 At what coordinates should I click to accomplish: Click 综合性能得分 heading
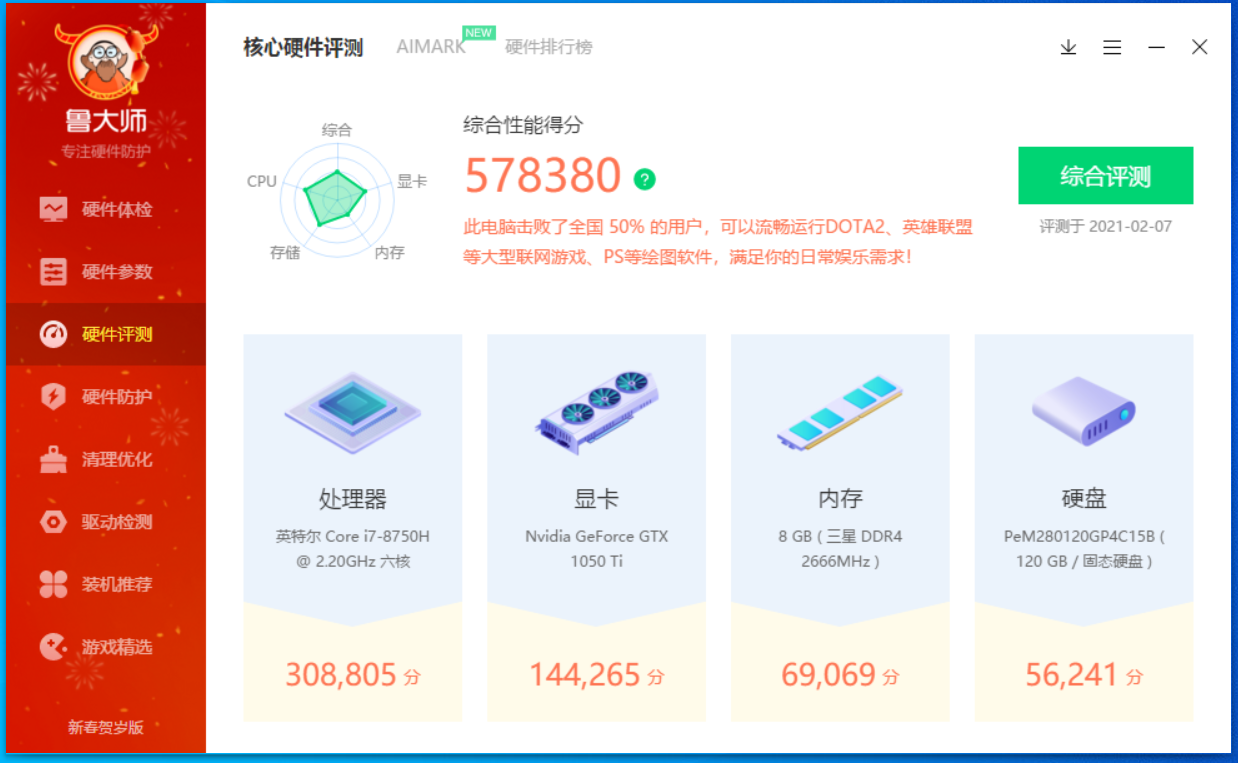click(523, 125)
